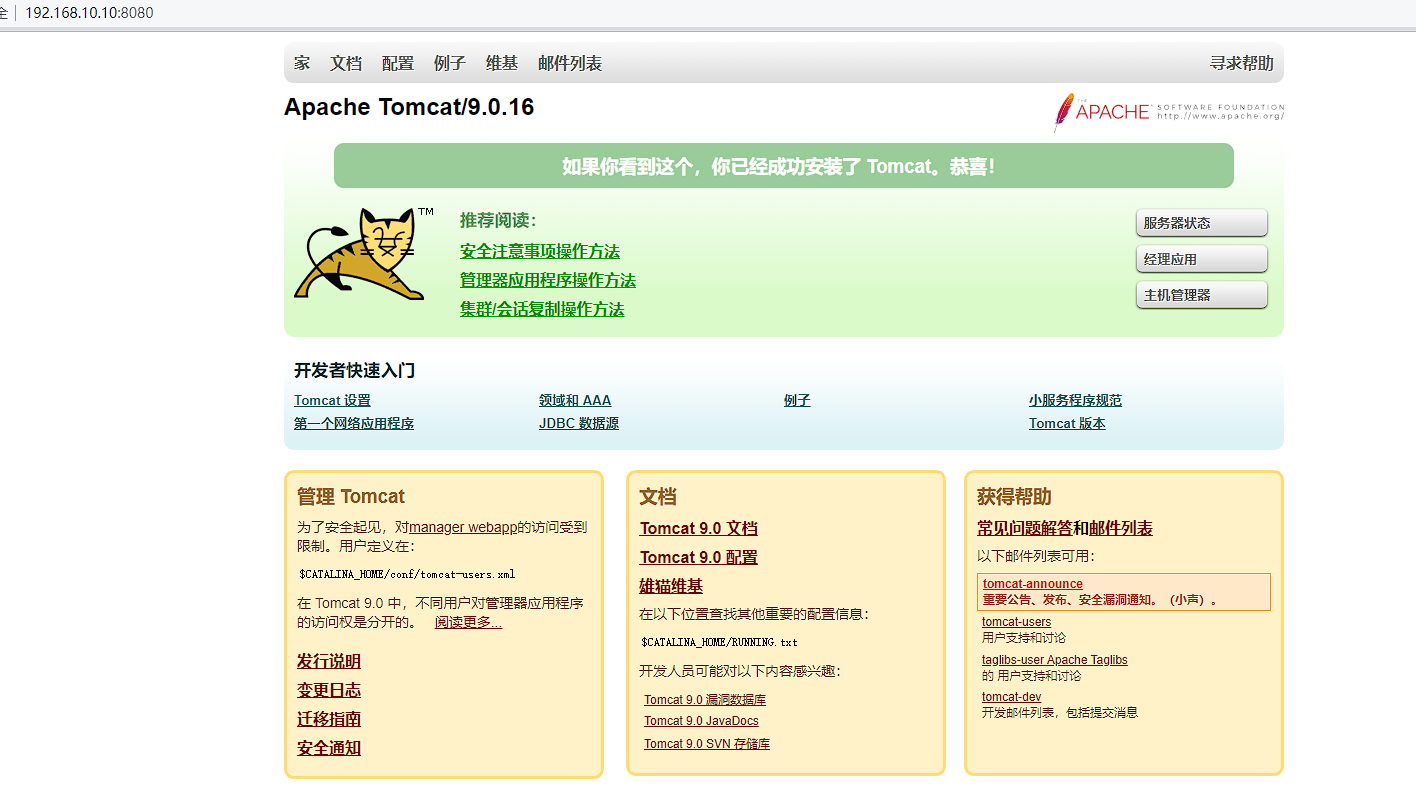
Task: Click the $CATALINA_HOME/conf/tomcat-users.xml path text
Action: (407, 575)
